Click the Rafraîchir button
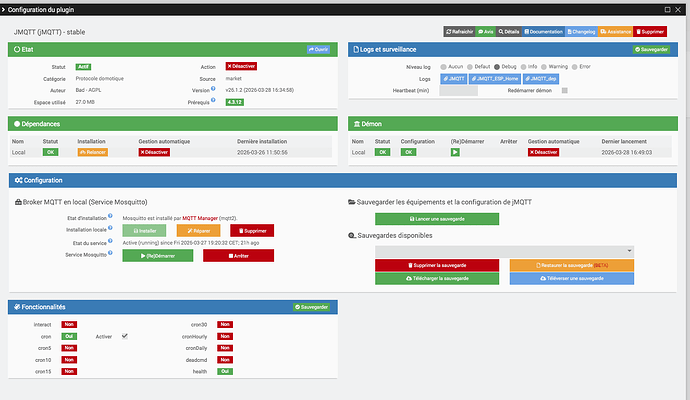The image size is (690, 400). click(459, 32)
